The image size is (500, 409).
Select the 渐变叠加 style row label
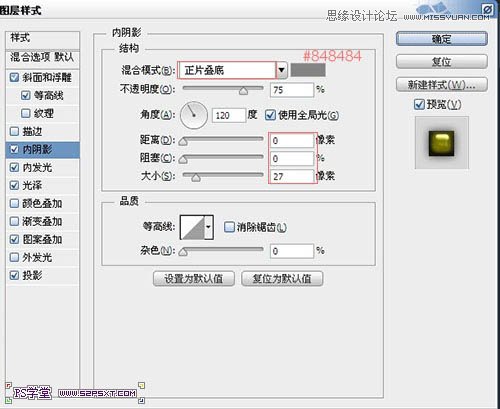(42, 221)
